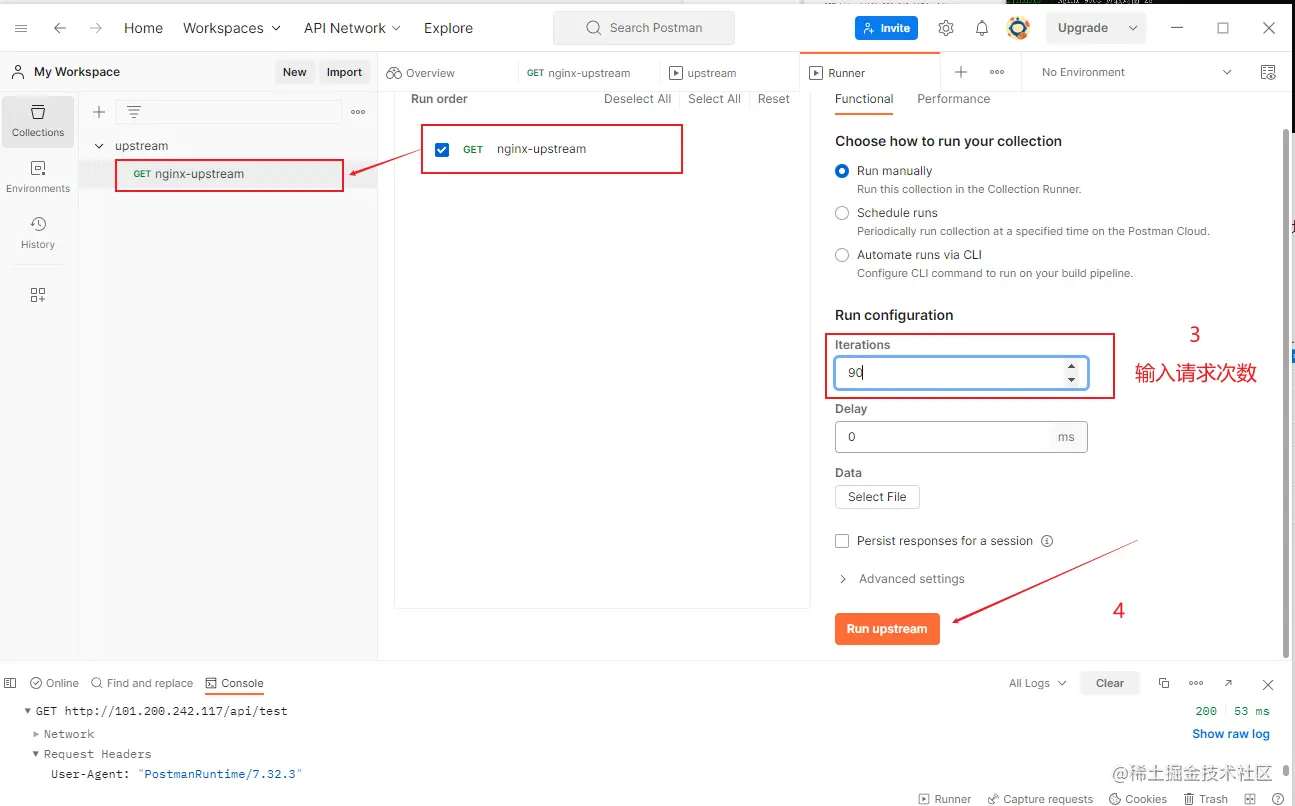Screen dimensions: 1295x806
Task: Switch to the GET nginx-upstream tab
Action: pyautogui.click(x=579, y=73)
